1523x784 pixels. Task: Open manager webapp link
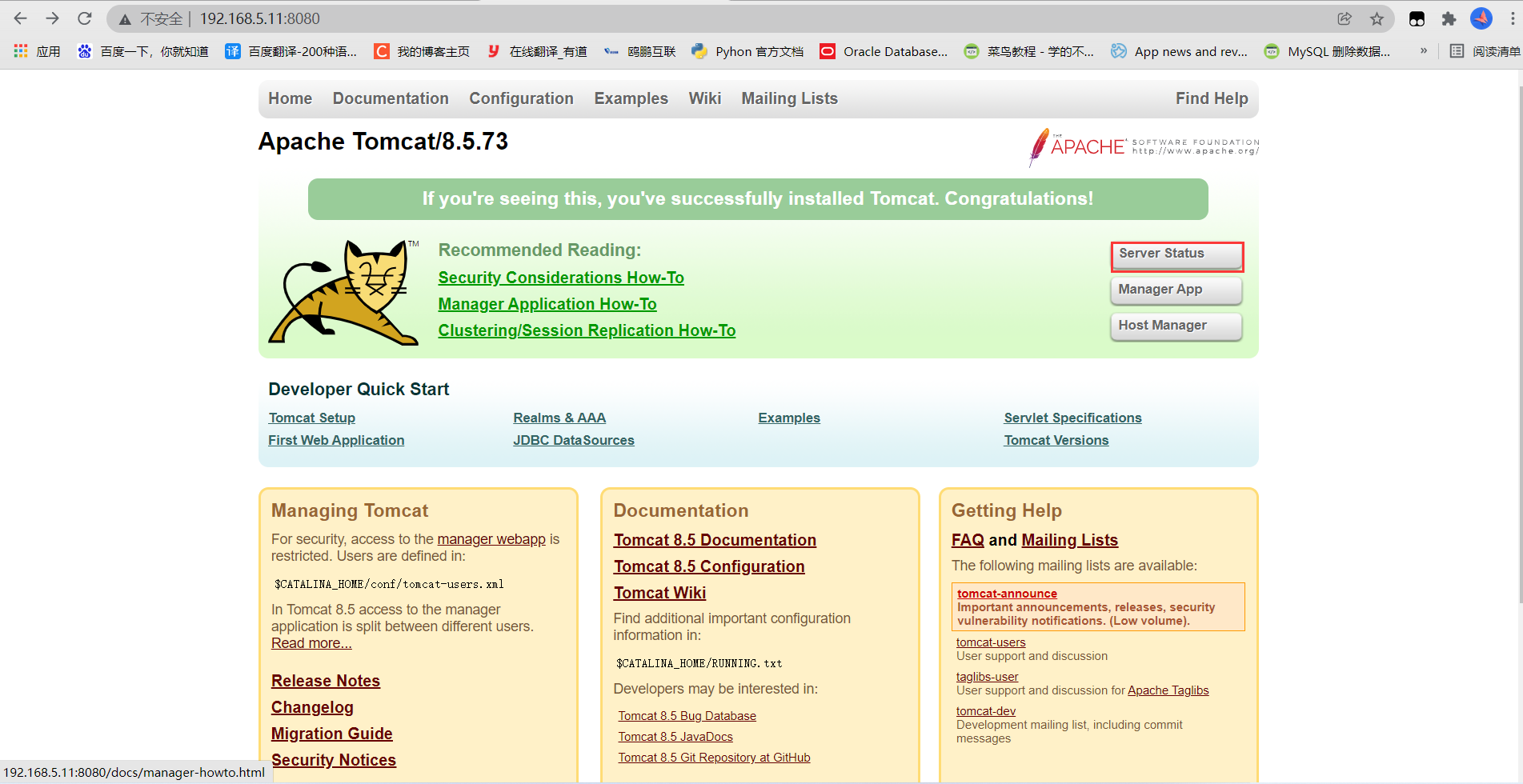pyautogui.click(x=491, y=539)
